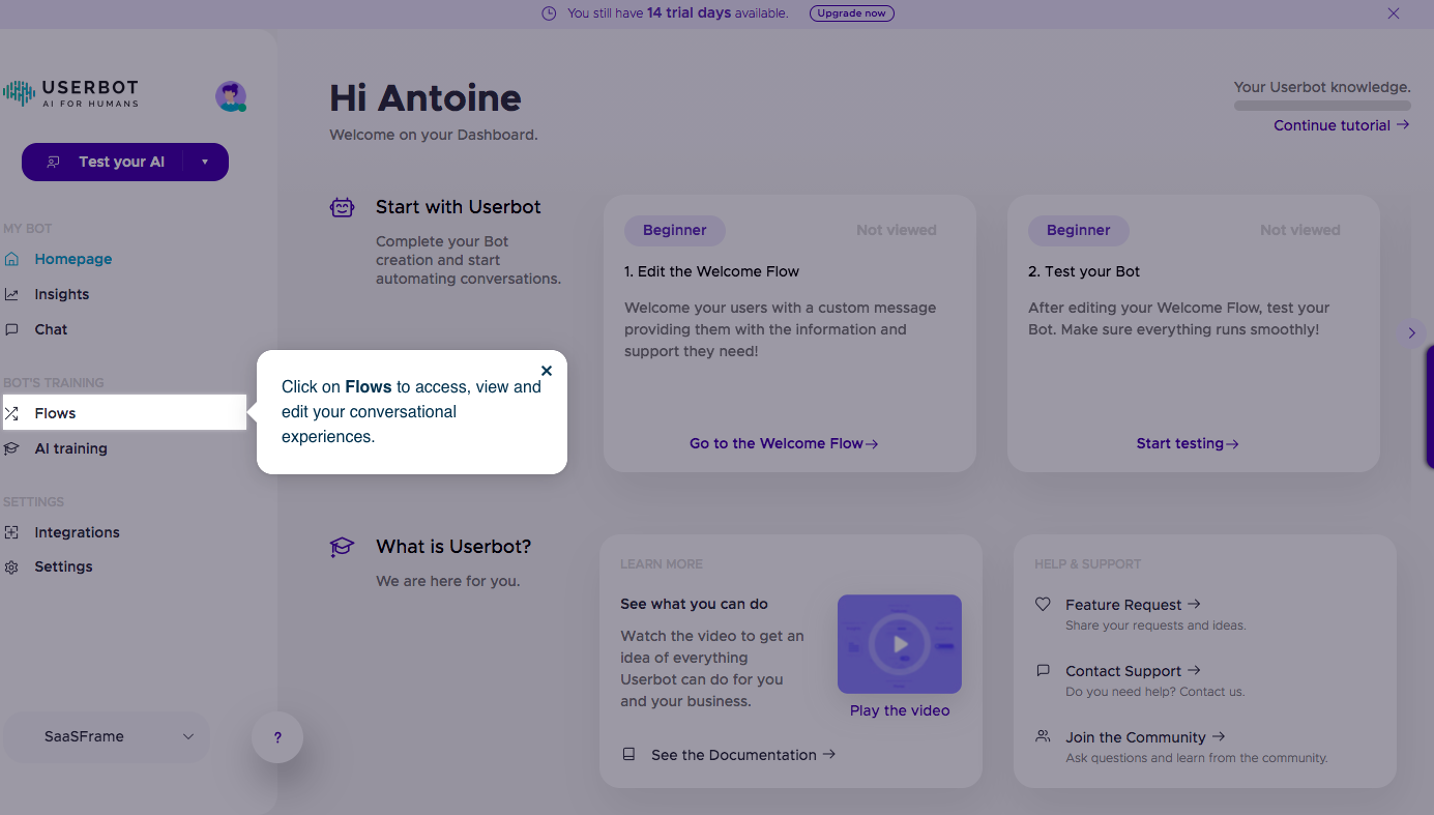1434x815 pixels.
Task: Click the Insights chart icon
Action: coord(12,294)
